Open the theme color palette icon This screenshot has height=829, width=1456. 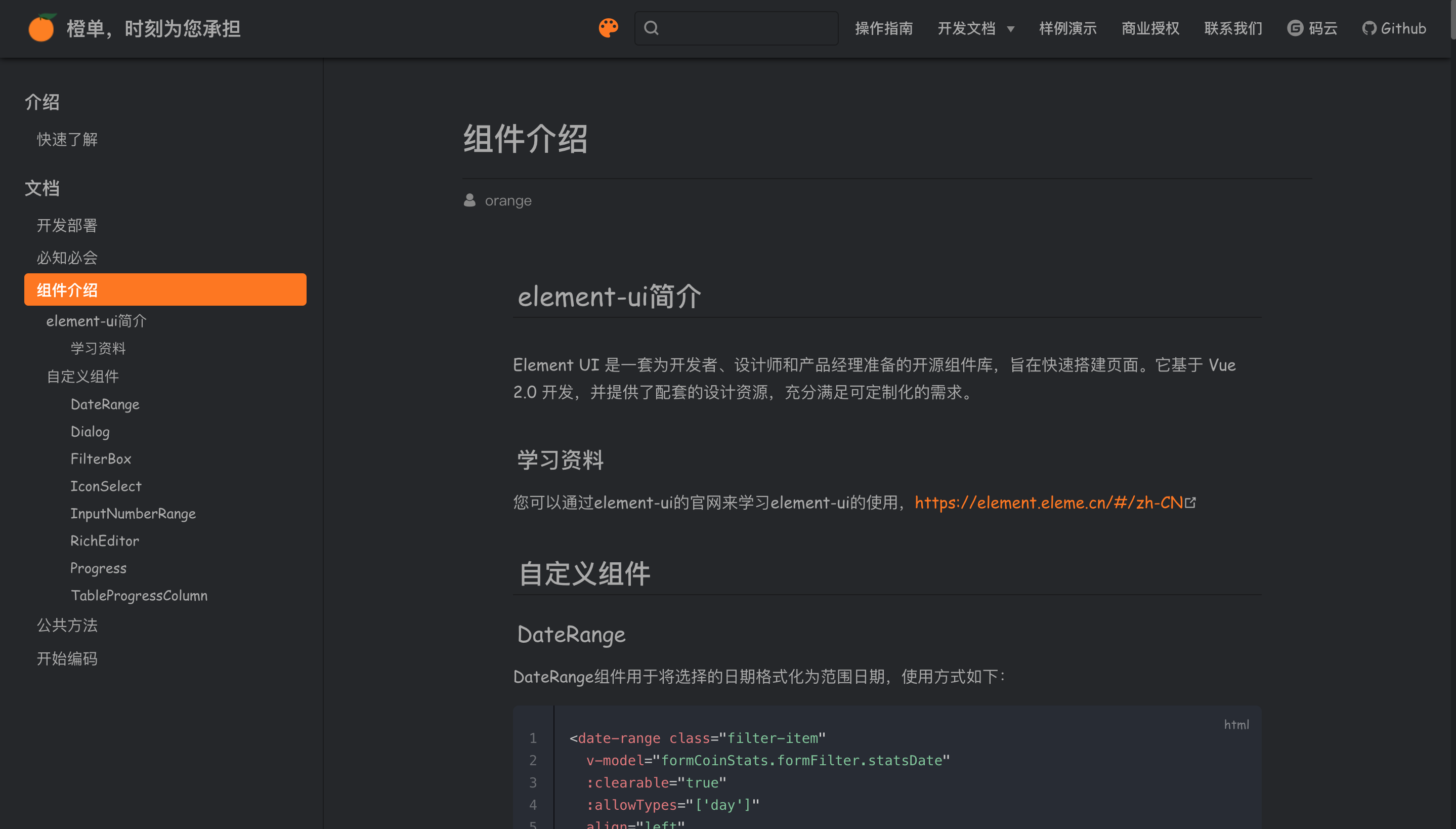(608, 28)
